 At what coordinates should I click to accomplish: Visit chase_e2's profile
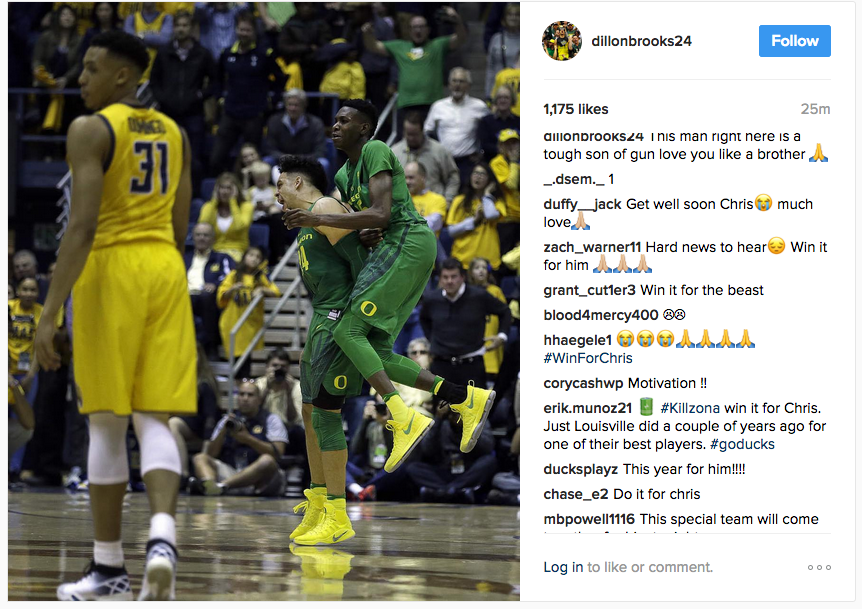click(x=576, y=495)
